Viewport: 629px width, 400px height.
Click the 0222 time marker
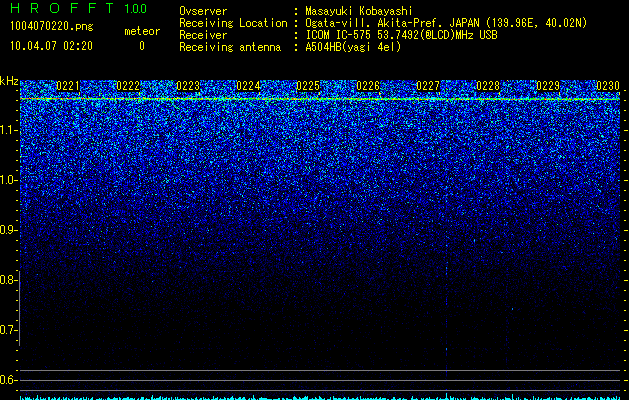128,86
